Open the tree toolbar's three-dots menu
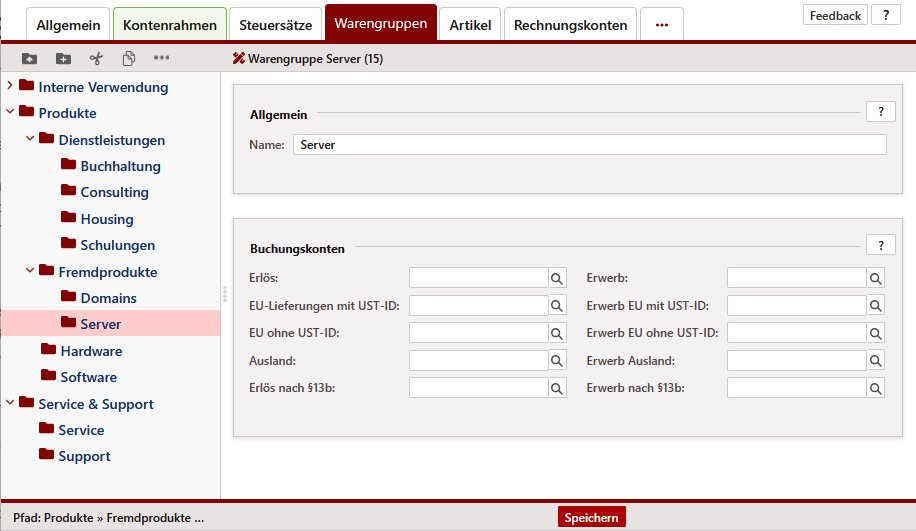Screen dimensions: 916x531 (161, 59)
